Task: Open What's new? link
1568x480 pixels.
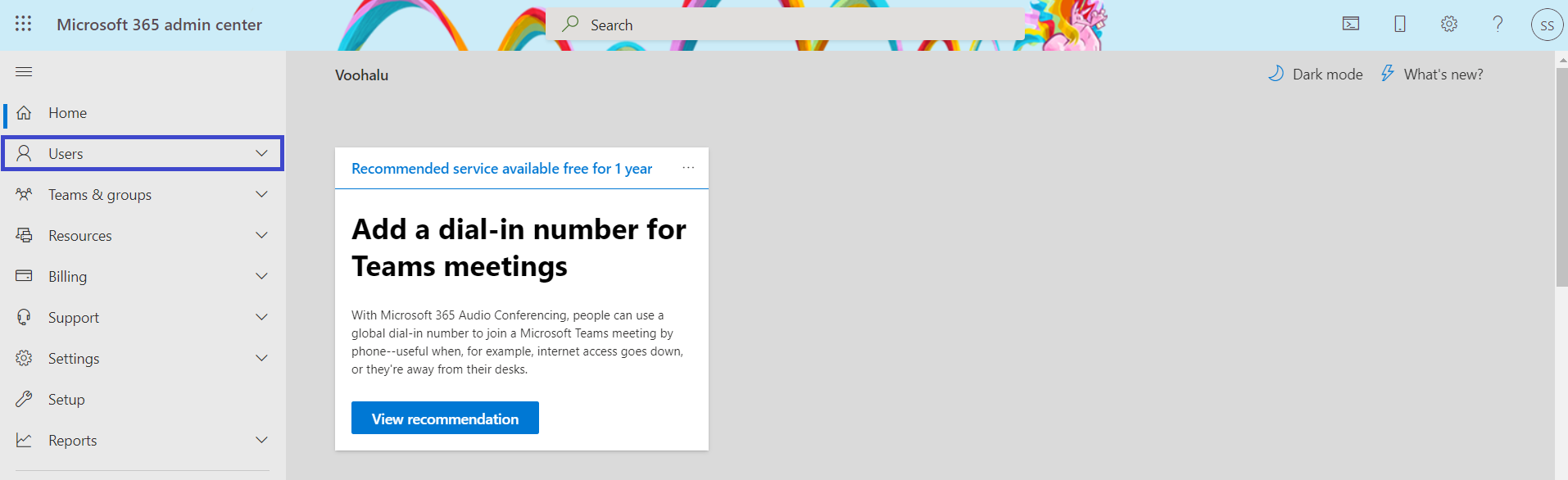Action: (x=1443, y=74)
